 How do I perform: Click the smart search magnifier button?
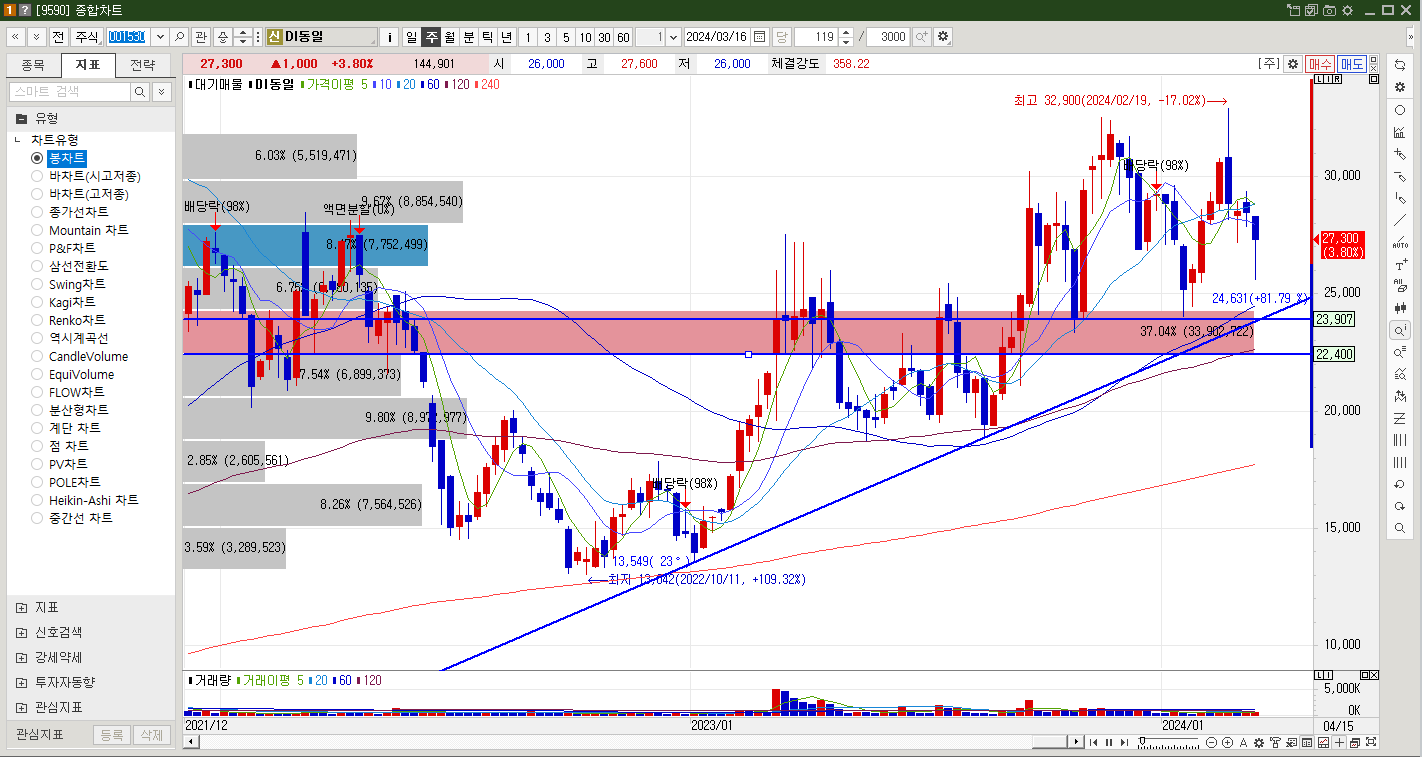tap(140, 92)
